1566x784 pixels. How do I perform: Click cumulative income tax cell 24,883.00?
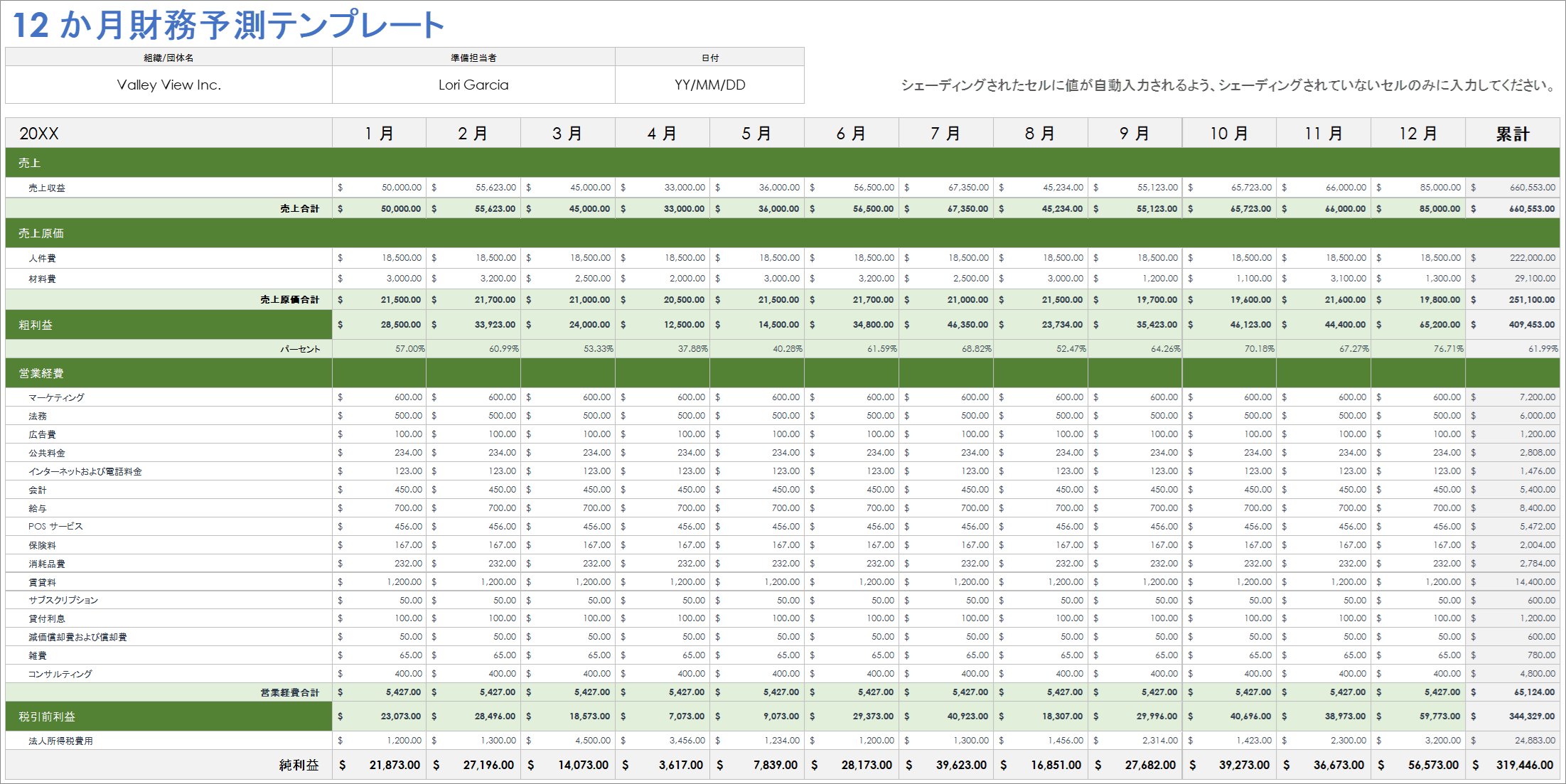click(x=1513, y=741)
